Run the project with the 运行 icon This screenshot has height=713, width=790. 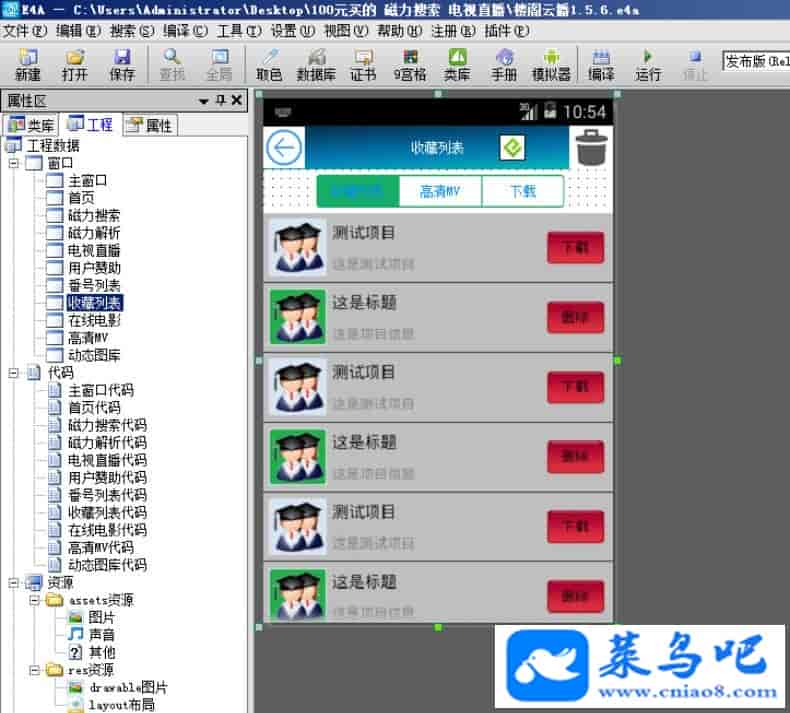[648, 64]
